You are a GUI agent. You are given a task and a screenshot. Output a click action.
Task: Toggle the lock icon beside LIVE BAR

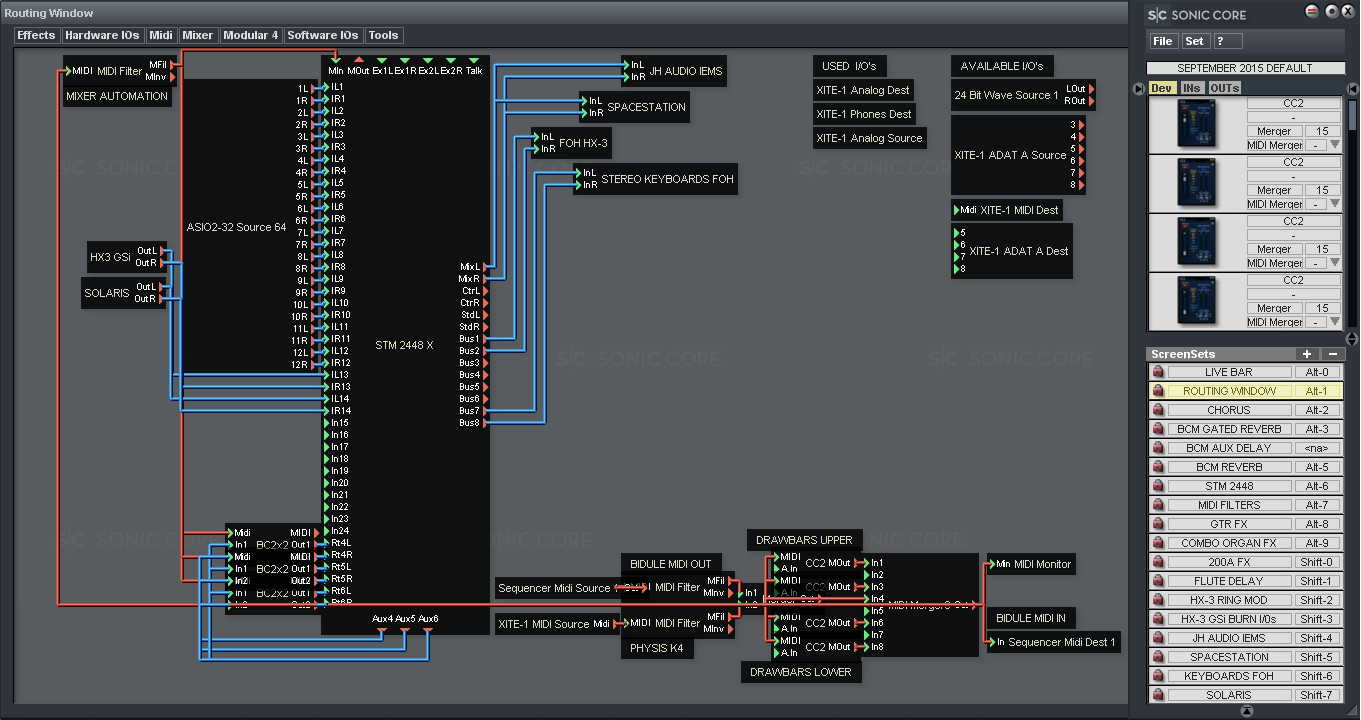coord(1158,372)
